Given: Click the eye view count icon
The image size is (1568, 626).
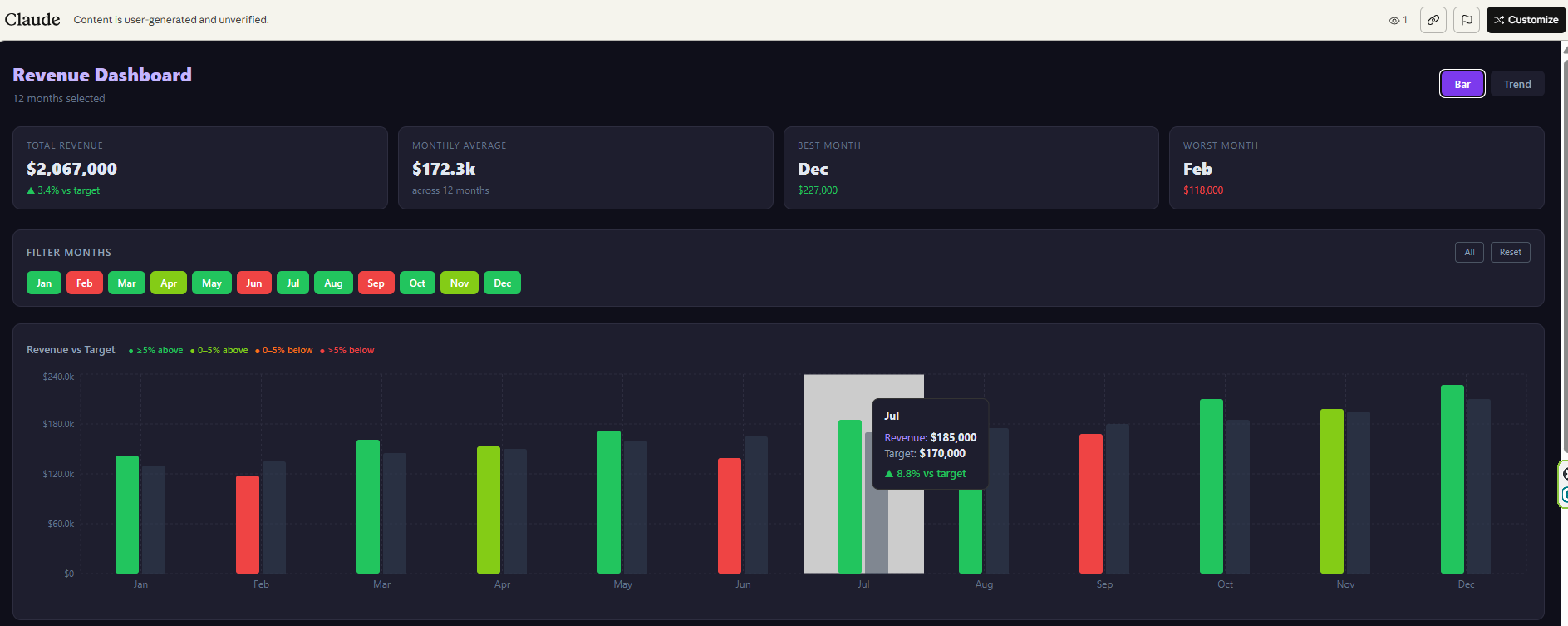Looking at the screenshot, I should click(1394, 20).
